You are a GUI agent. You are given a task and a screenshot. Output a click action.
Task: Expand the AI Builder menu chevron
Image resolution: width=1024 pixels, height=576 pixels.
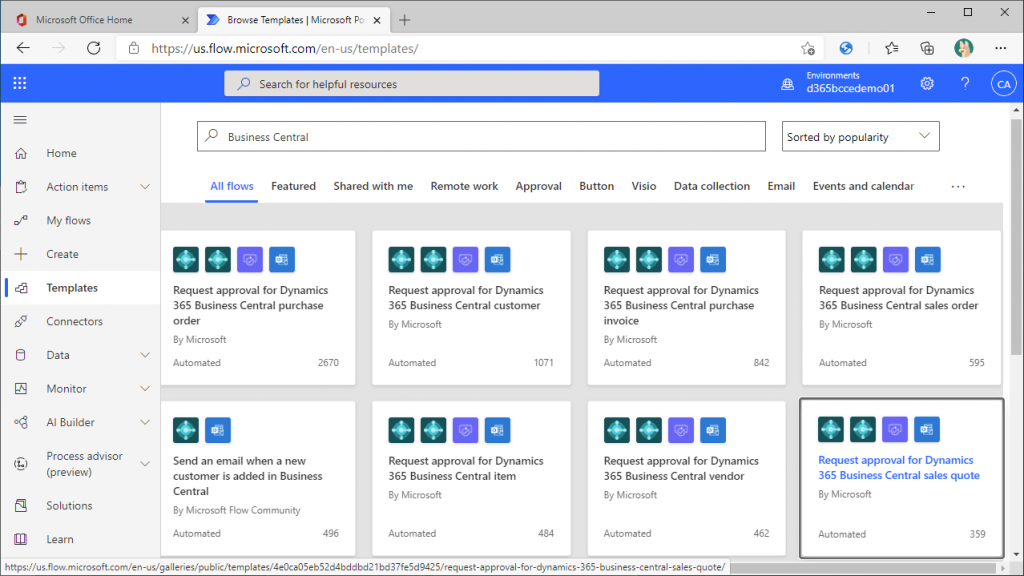pyautogui.click(x=145, y=423)
